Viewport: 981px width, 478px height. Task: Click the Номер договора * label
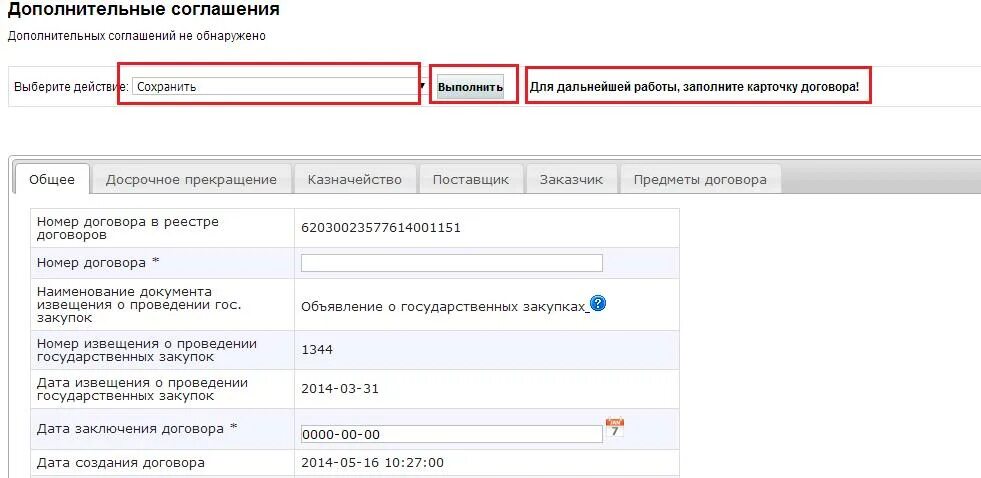98,263
